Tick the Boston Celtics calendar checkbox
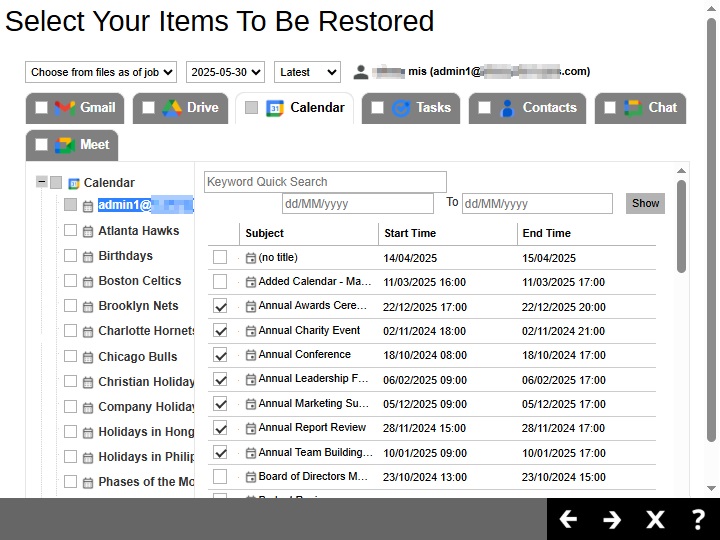 pos(70,281)
